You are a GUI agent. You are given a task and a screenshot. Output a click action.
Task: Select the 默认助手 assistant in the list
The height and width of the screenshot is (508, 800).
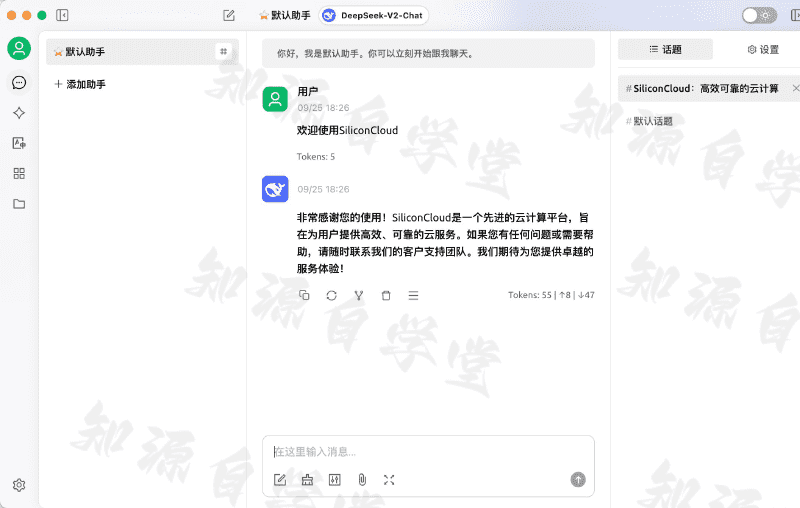coord(142,52)
